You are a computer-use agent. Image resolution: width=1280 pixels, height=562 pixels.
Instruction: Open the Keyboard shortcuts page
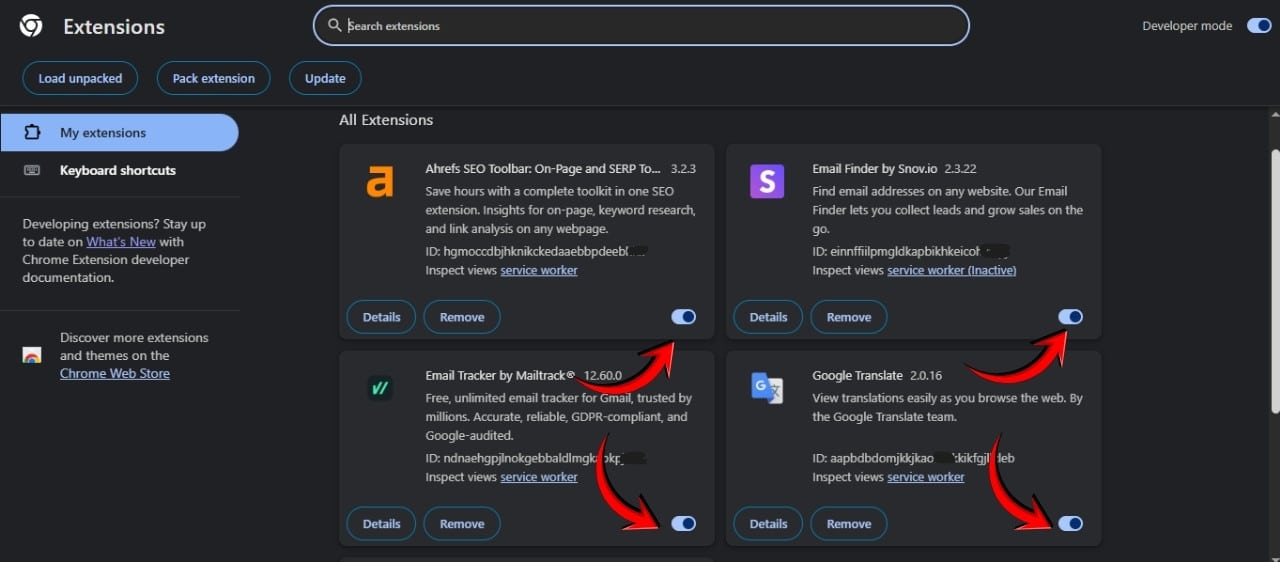click(x=119, y=170)
